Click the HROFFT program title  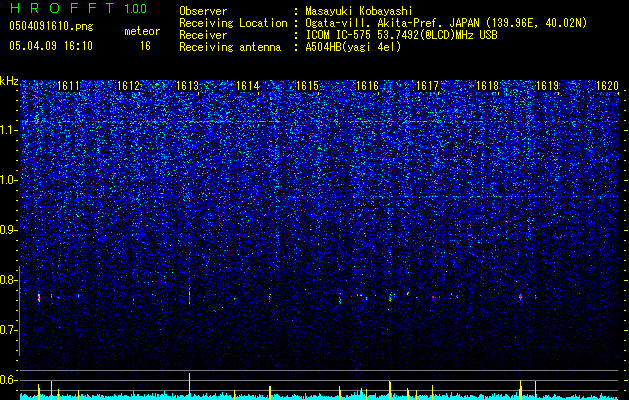point(61,8)
